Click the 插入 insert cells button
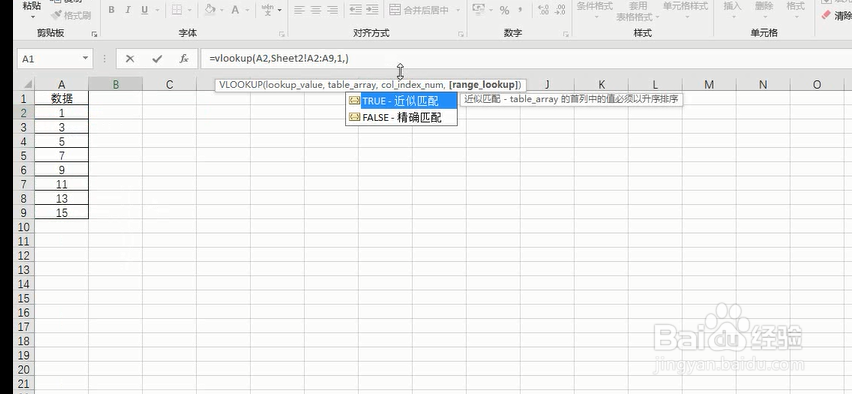852x394 pixels. [x=732, y=10]
